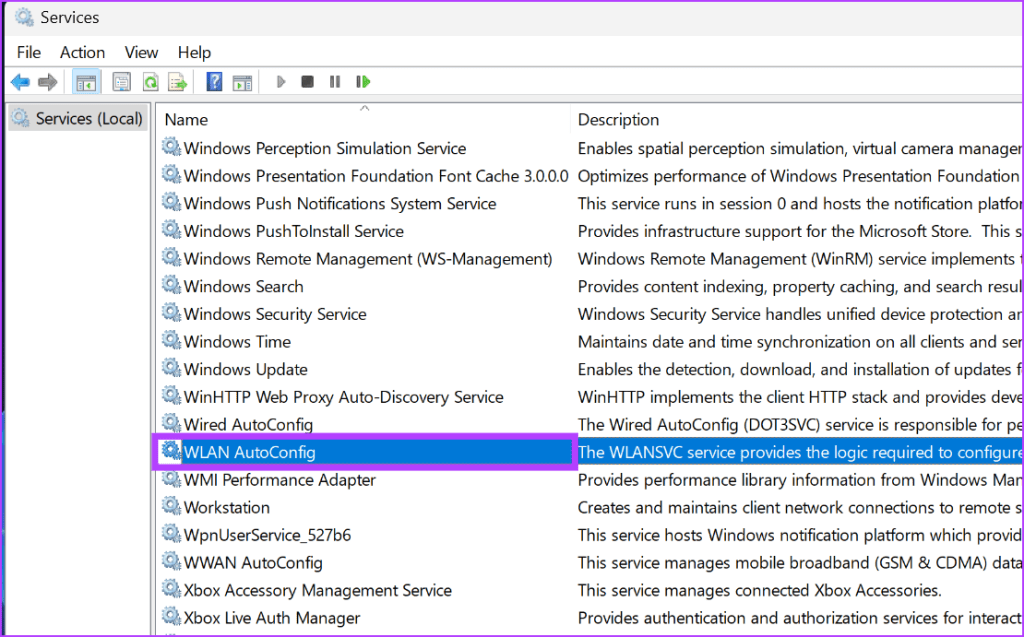Click gear icon beside WLAN AutoConfig
This screenshot has width=1024, height=637.
(x=171, y=451)
